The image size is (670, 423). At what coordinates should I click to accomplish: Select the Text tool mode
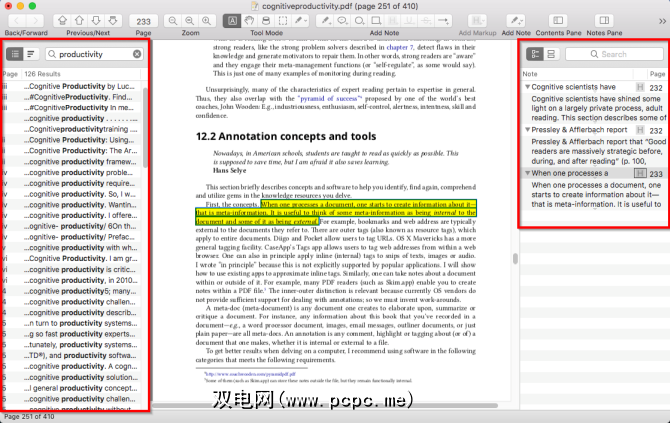coord(232,21)
